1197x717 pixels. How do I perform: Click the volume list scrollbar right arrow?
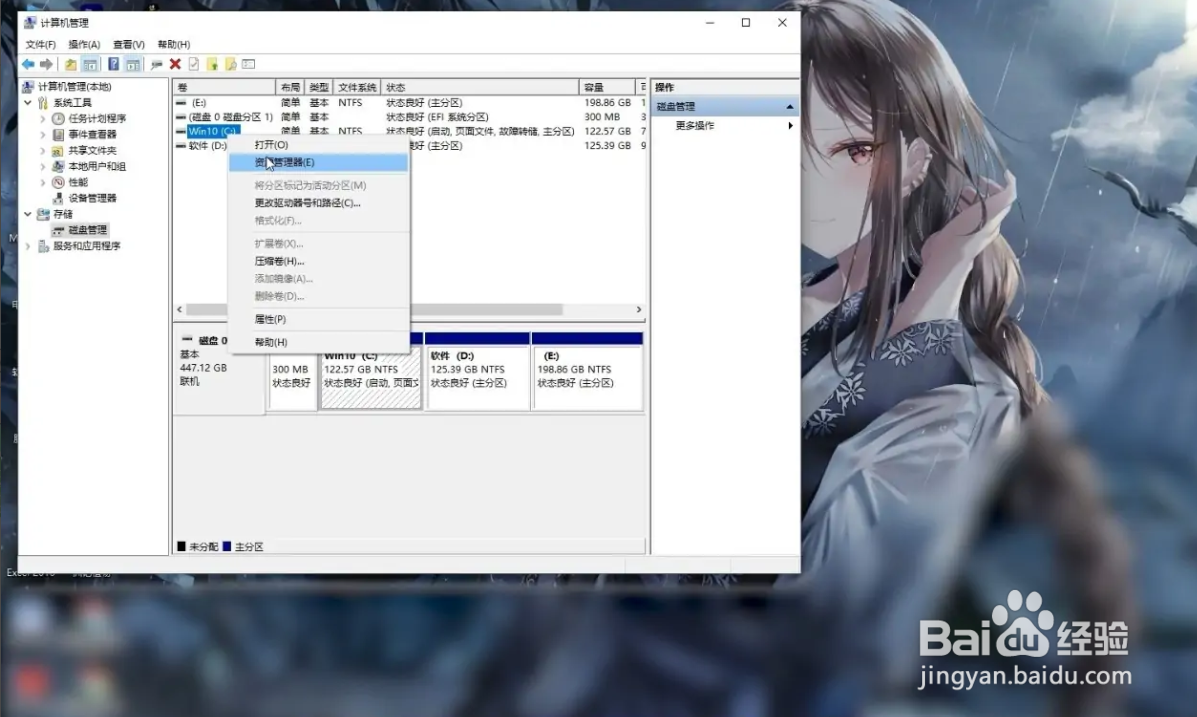pos(639,309)
